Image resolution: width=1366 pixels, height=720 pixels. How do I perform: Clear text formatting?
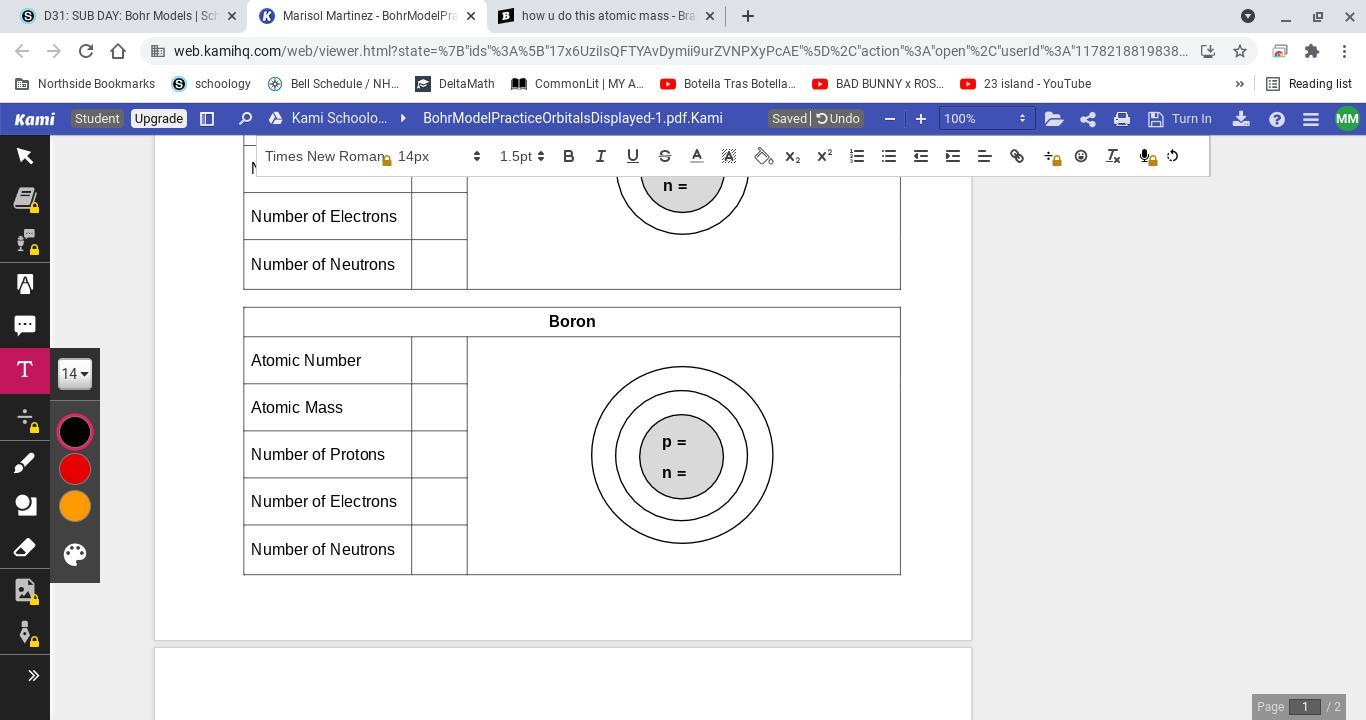(x=1112, y=156)
